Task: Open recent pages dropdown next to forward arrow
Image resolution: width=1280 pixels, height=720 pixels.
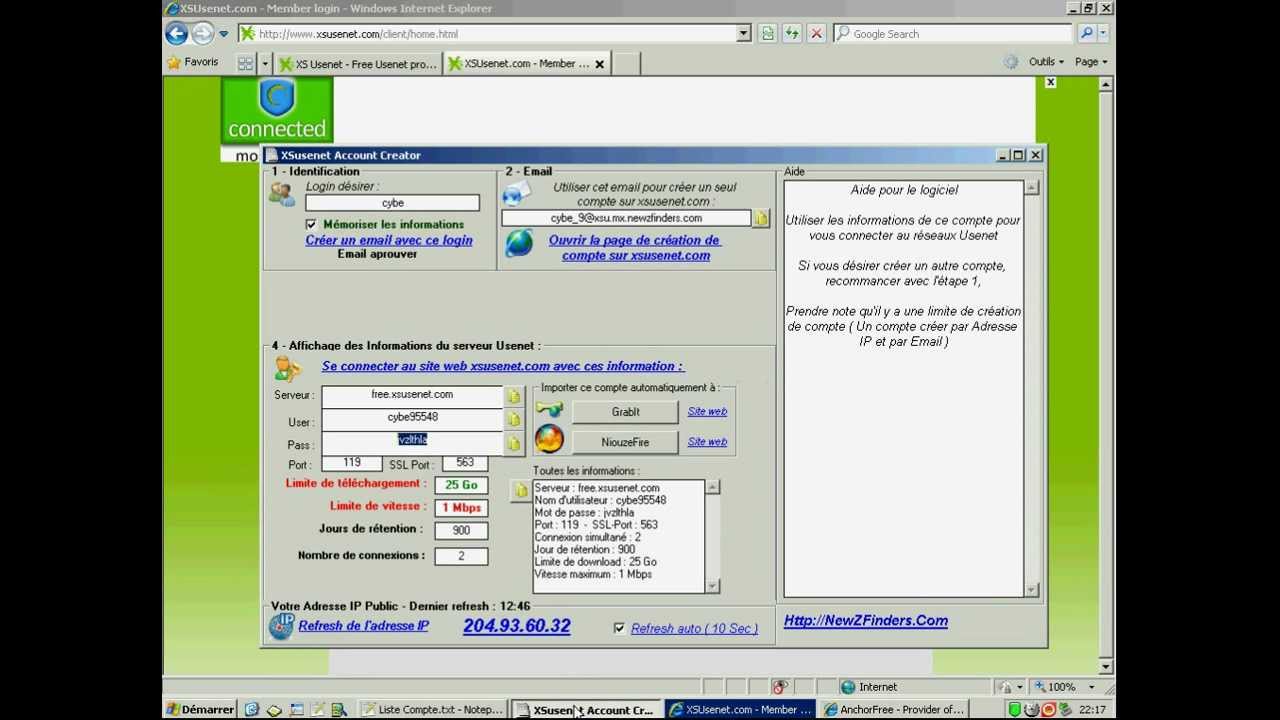Action: 223,33
